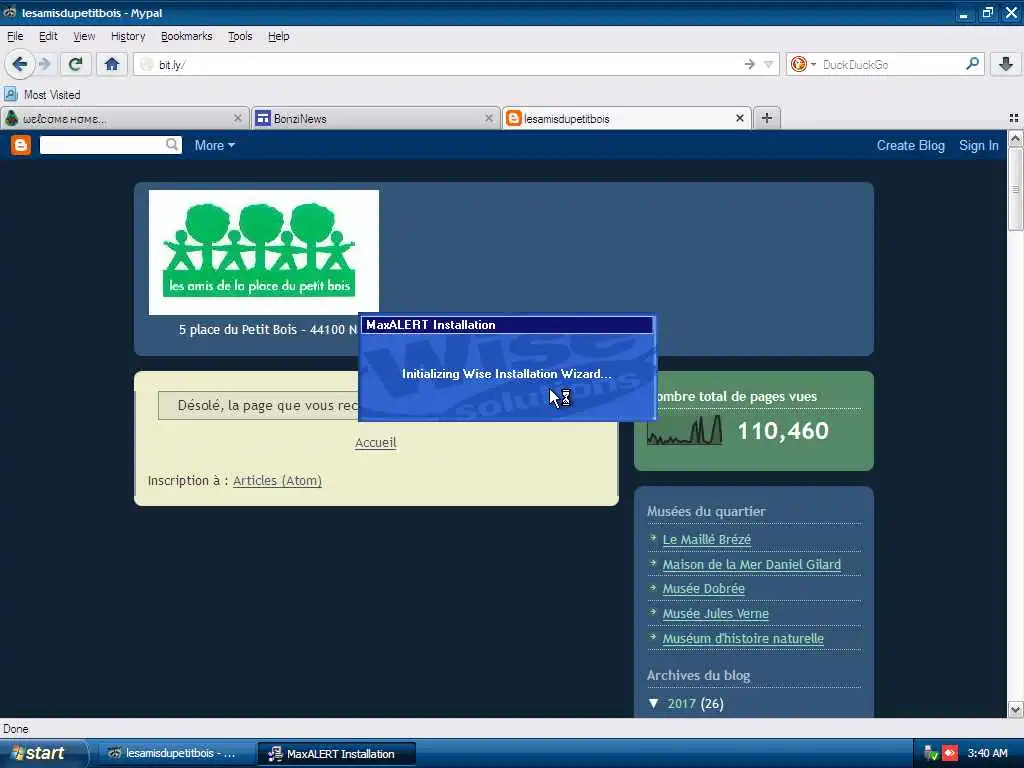The height and width of the screenshot is (768, 1024).
Task: Open the Le Maillé Brézé link
Action: [x=707, y=539]
